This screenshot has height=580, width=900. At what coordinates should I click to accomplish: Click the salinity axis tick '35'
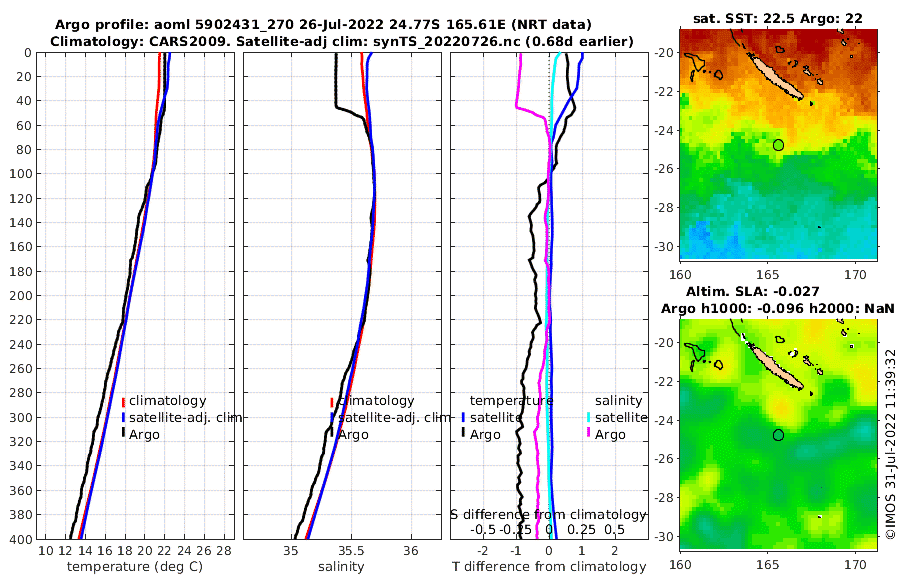(x=291, y=551)
